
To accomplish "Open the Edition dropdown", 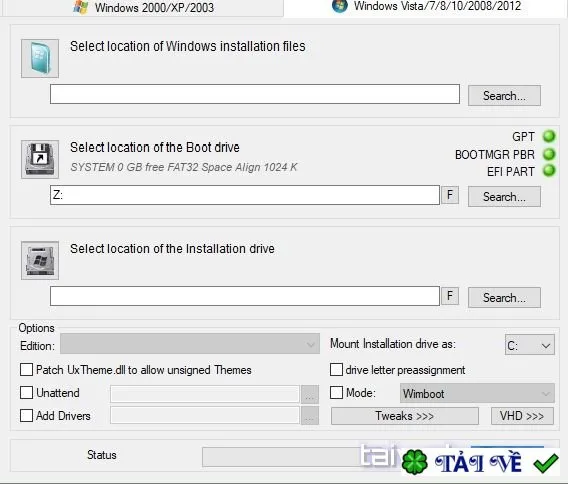I will click(x=190, y=344).
